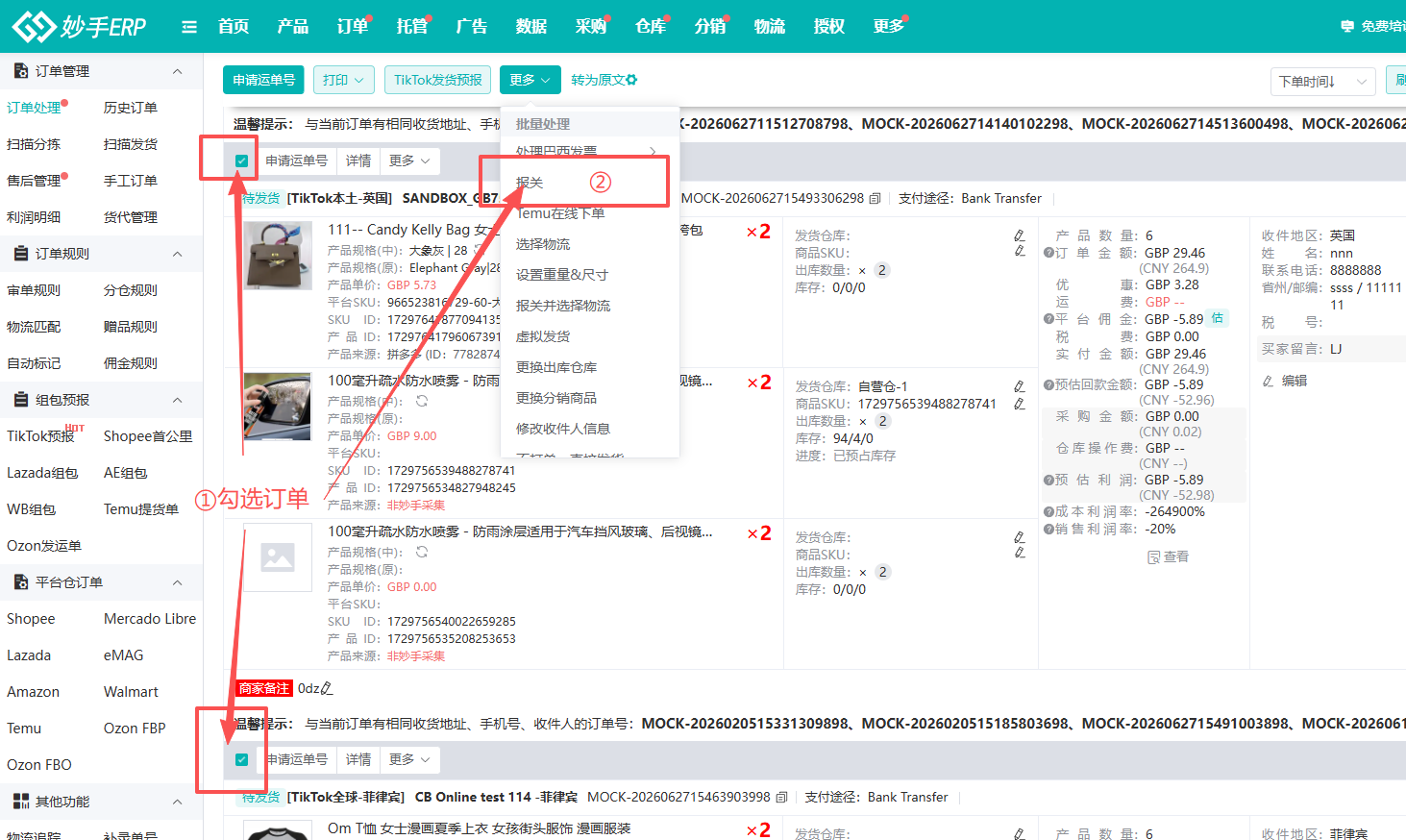Click help icon beside 成本利润率
Screen dimensions: 1406x840
(x=1048, y=512)
